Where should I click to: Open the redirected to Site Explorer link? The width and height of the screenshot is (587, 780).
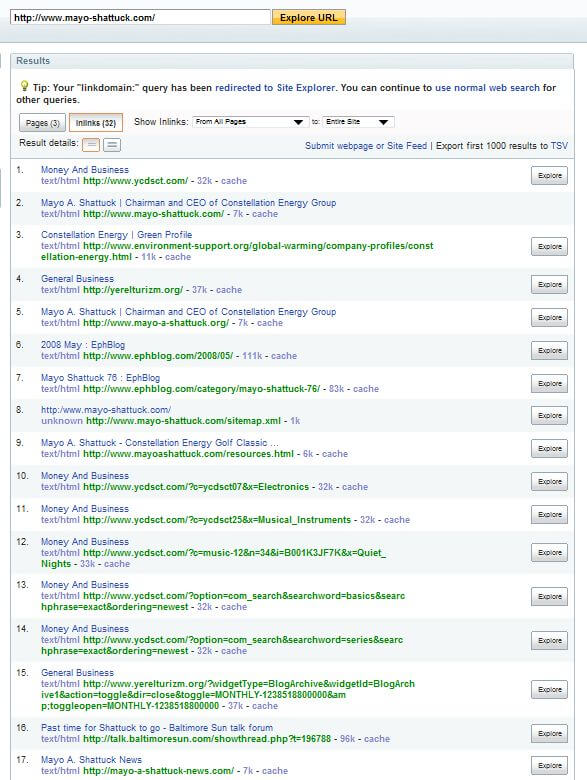275,88
